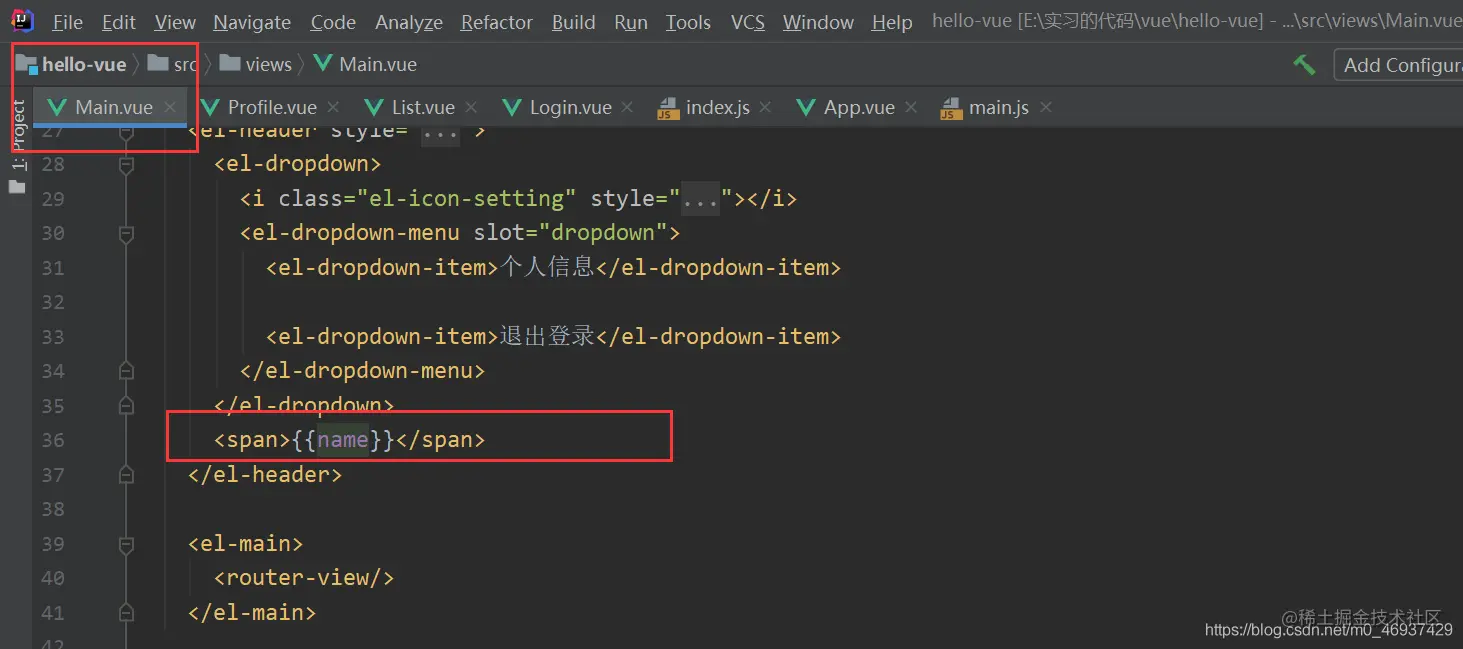Click the closing el-header tag

tap(265, 475)
